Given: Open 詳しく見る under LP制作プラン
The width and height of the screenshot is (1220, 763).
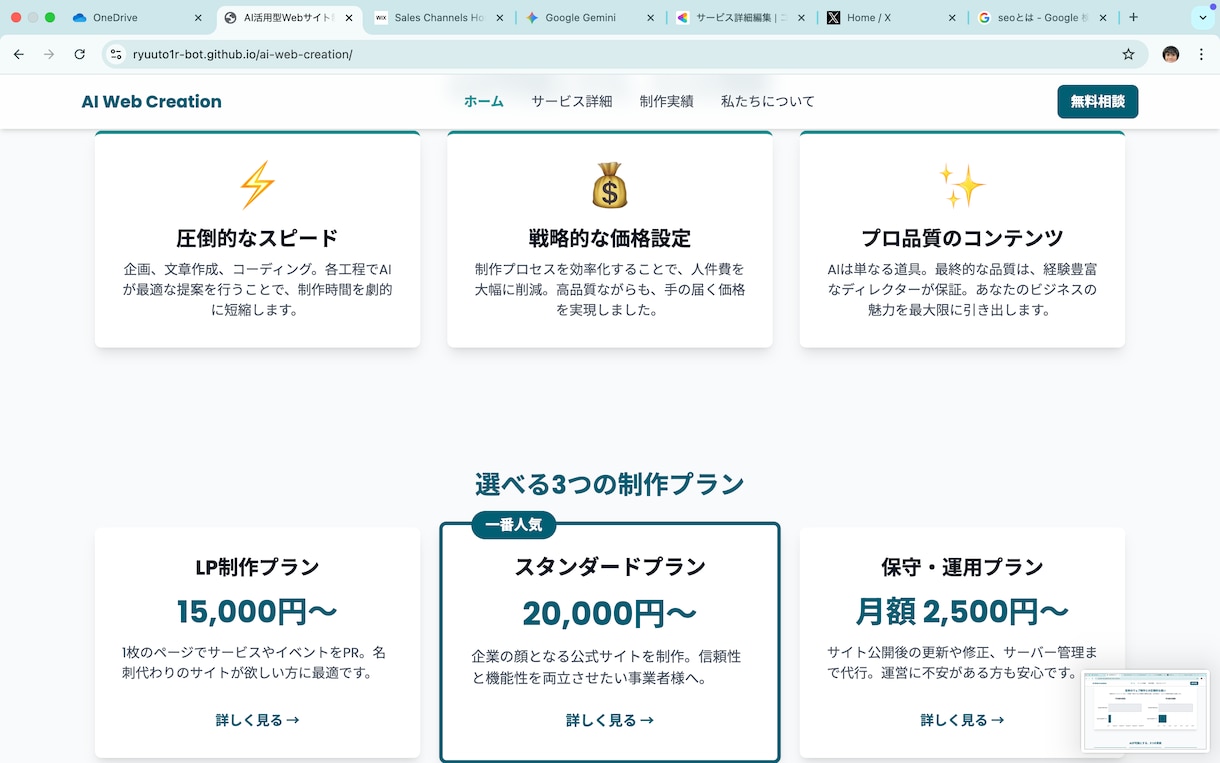Looking at the screenshot, I should (x=257, y=720).
